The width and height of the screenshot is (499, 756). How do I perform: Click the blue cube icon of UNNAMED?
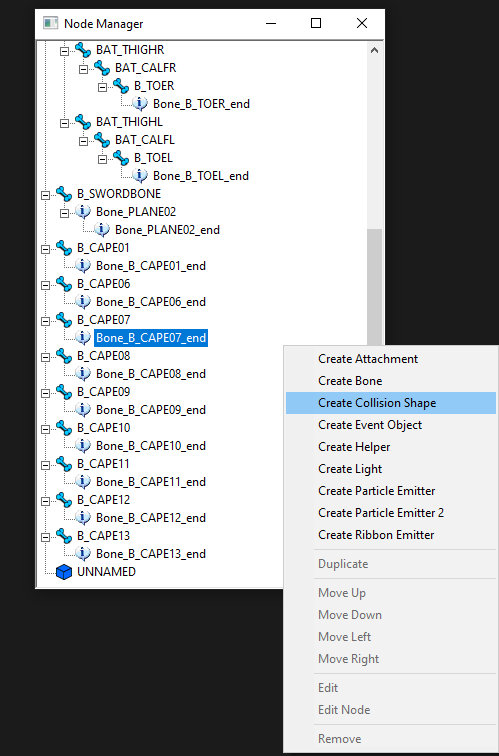click(x=64, y=572)
